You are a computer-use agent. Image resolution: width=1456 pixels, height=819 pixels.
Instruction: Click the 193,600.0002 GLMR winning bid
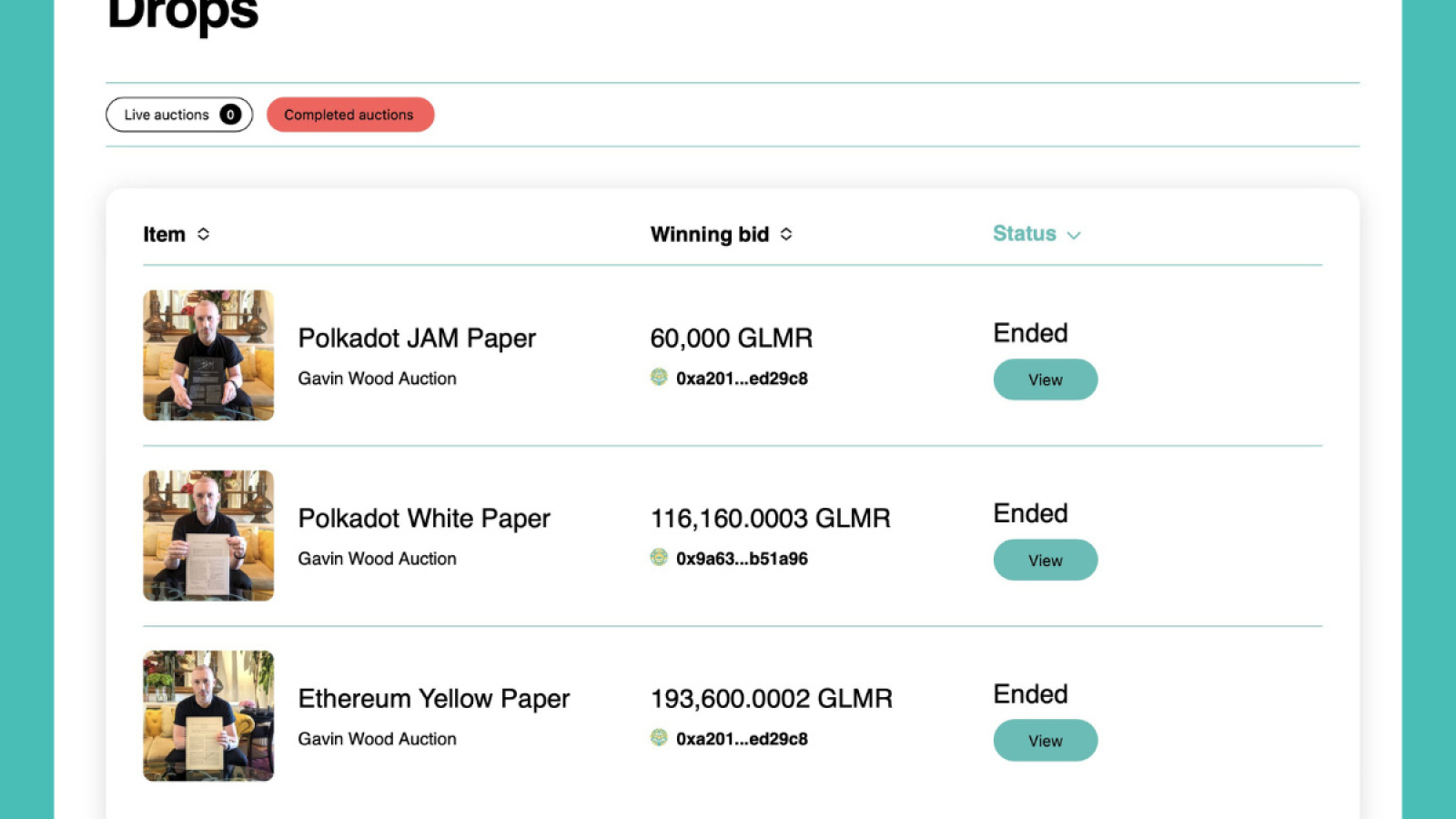point(772,699)
